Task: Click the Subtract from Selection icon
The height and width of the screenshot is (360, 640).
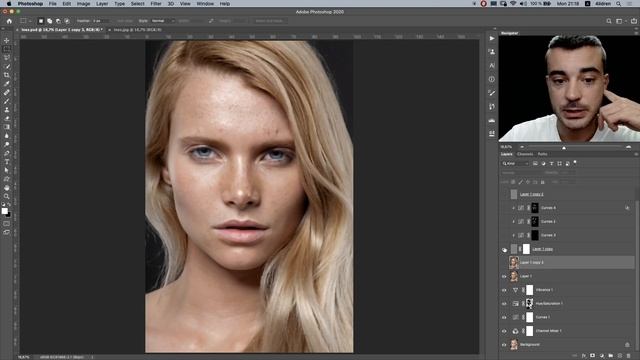Action: [58, 21]
